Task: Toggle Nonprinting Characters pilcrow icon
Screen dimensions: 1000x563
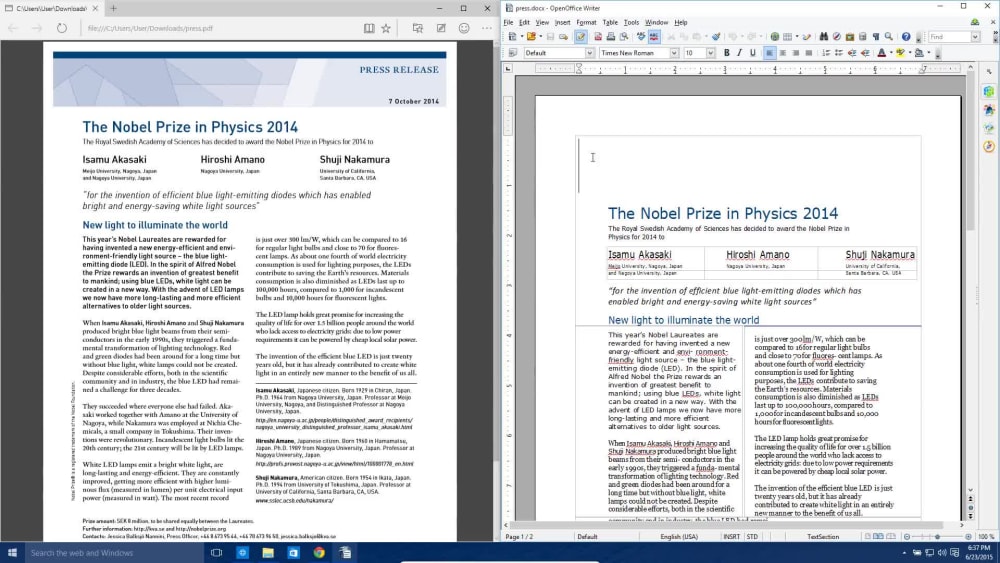Action: [876, 36]
